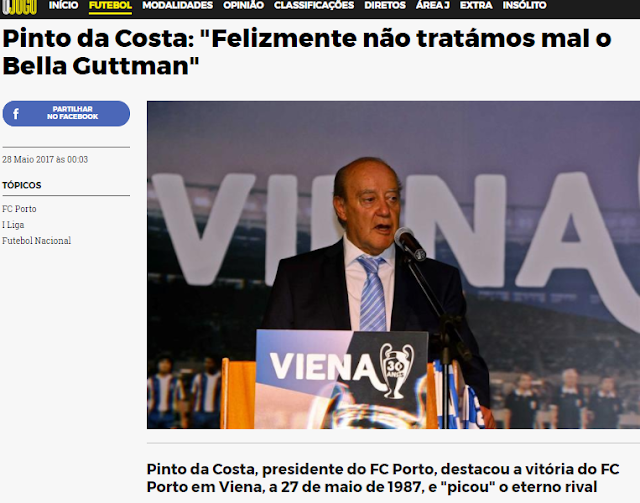Click the O Jogo logo
Viewport: 640px width, 503px height.
(x=19, y=7)
